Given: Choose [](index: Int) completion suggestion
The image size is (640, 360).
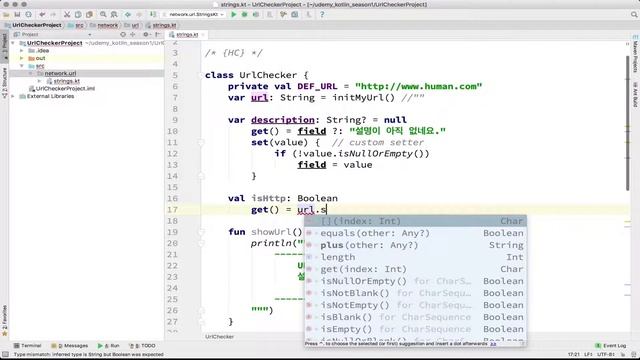Looking at the screenshot, I should tap(416, 221).
